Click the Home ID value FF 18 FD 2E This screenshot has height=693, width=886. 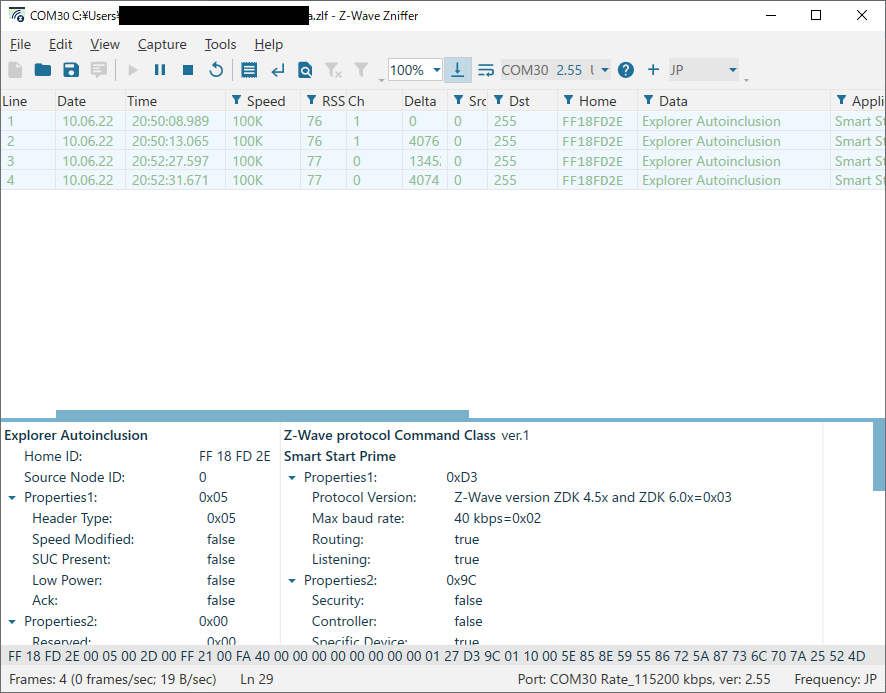click(234, 456)
